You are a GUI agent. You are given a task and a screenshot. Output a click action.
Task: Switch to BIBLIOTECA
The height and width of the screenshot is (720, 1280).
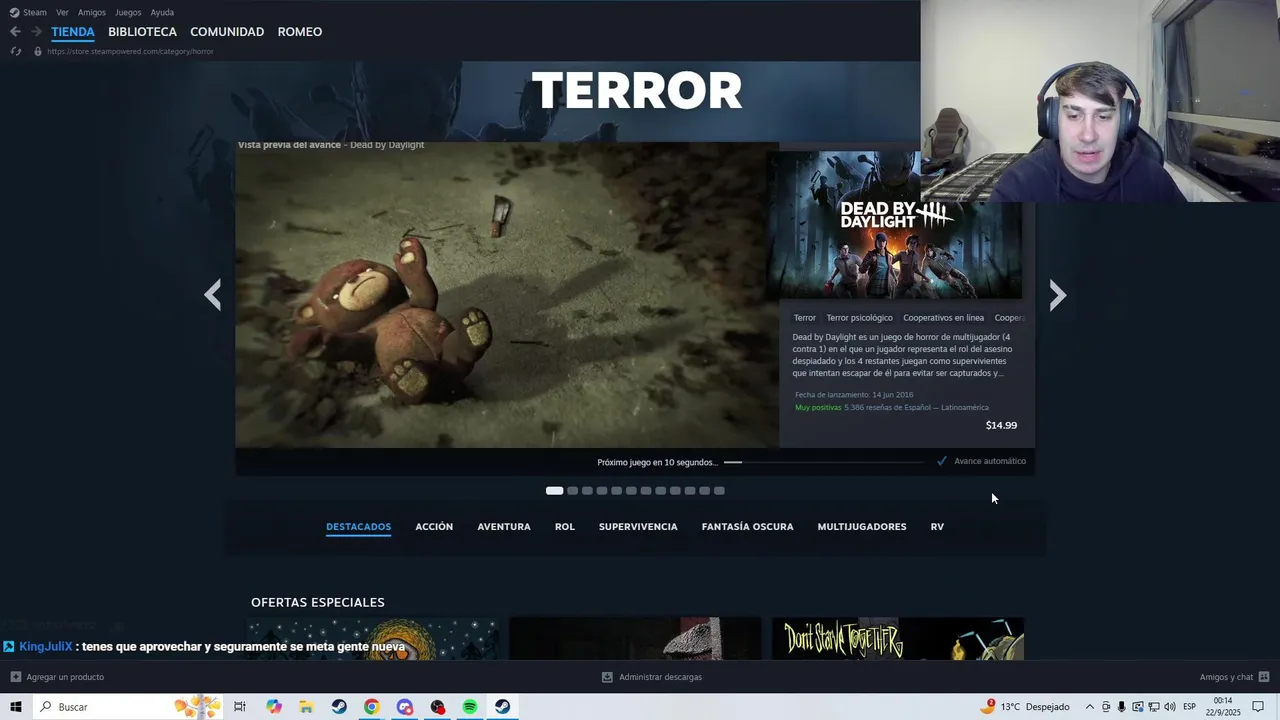point(142,32)
